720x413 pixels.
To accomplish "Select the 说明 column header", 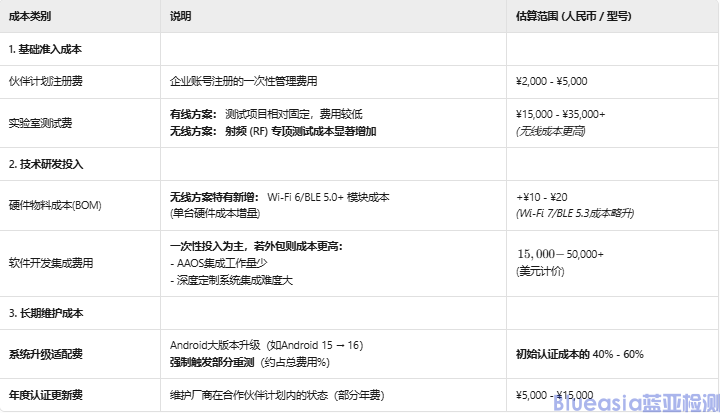I will 180,17.
